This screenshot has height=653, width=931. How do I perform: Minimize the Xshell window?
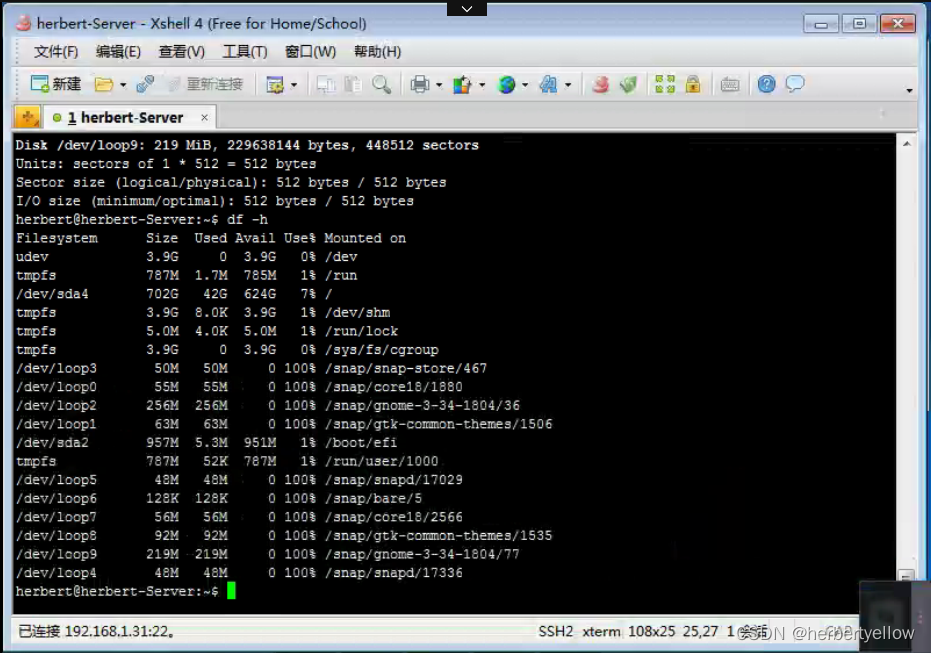click(821, 24)
